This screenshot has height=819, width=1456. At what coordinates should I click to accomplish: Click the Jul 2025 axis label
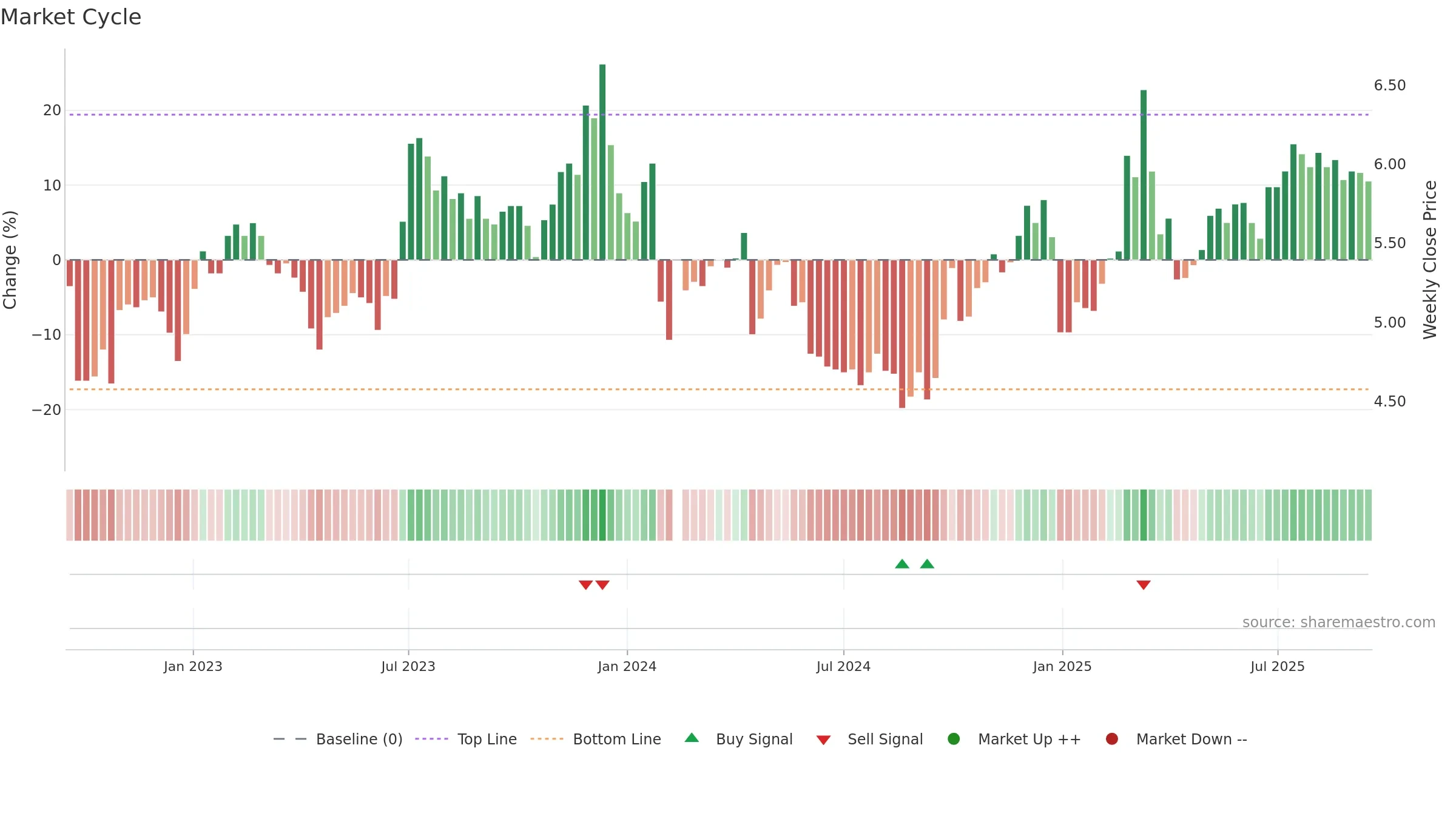1278,666
